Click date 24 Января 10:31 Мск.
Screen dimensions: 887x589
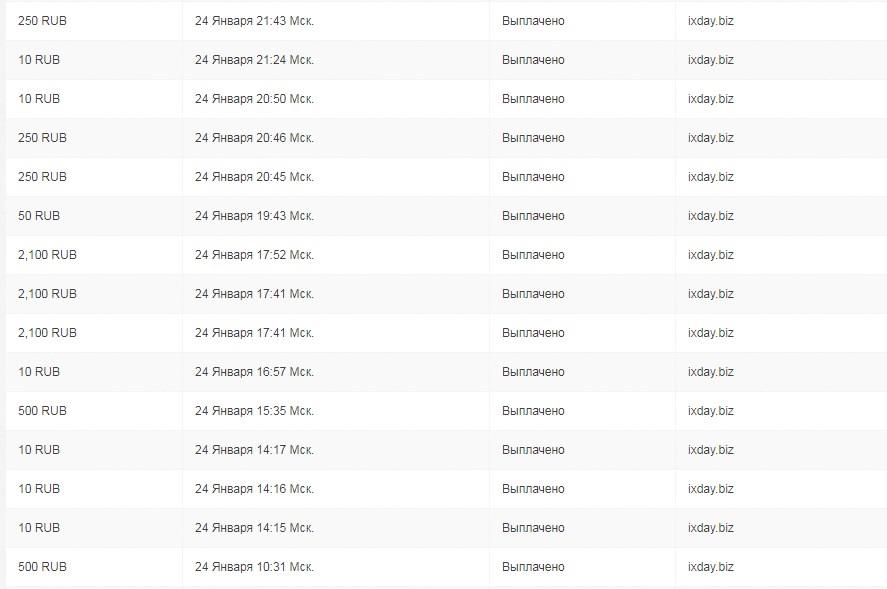point(254,567)
